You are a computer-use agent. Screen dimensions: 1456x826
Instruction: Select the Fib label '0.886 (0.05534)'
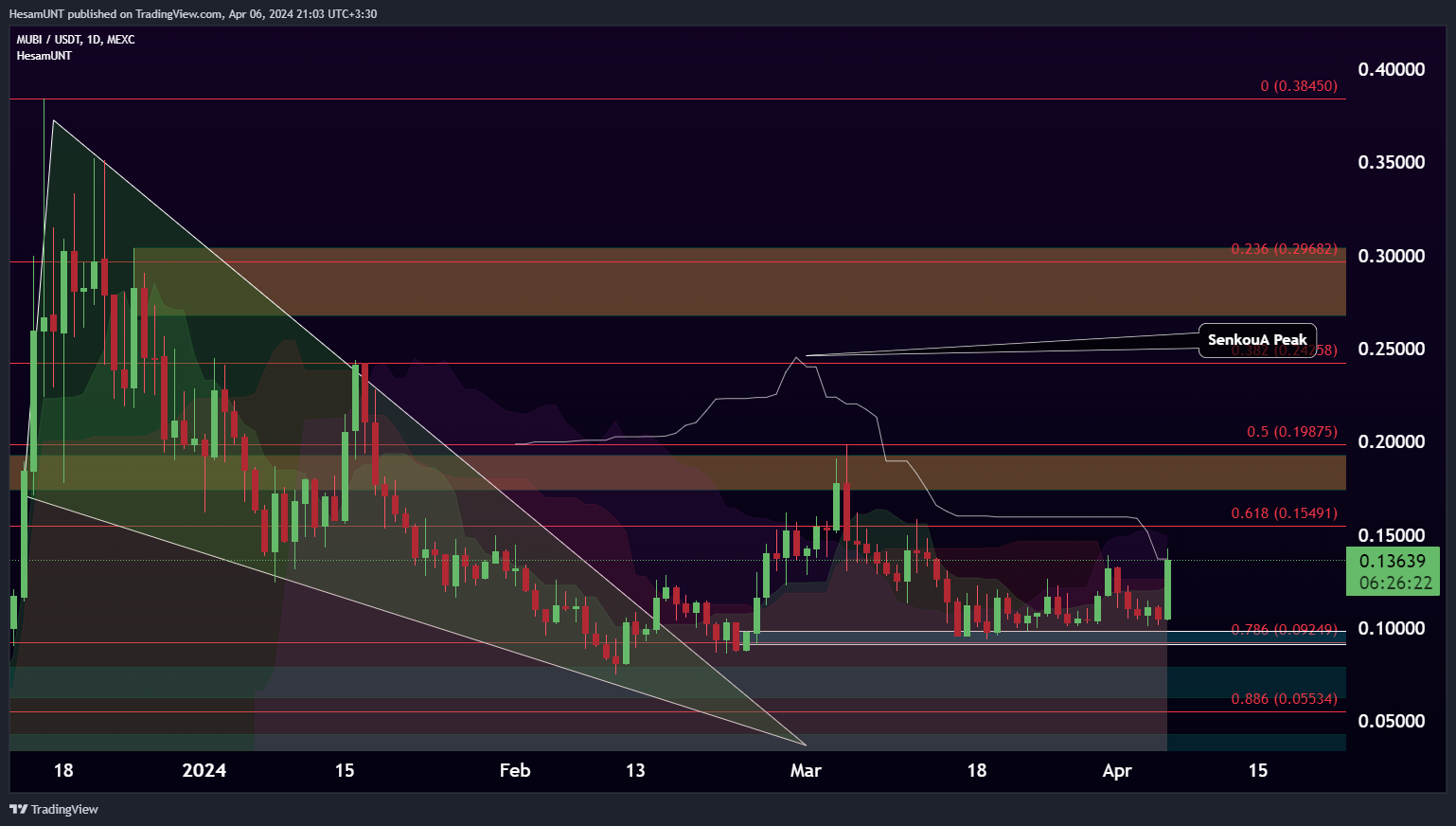point(1284,699)
